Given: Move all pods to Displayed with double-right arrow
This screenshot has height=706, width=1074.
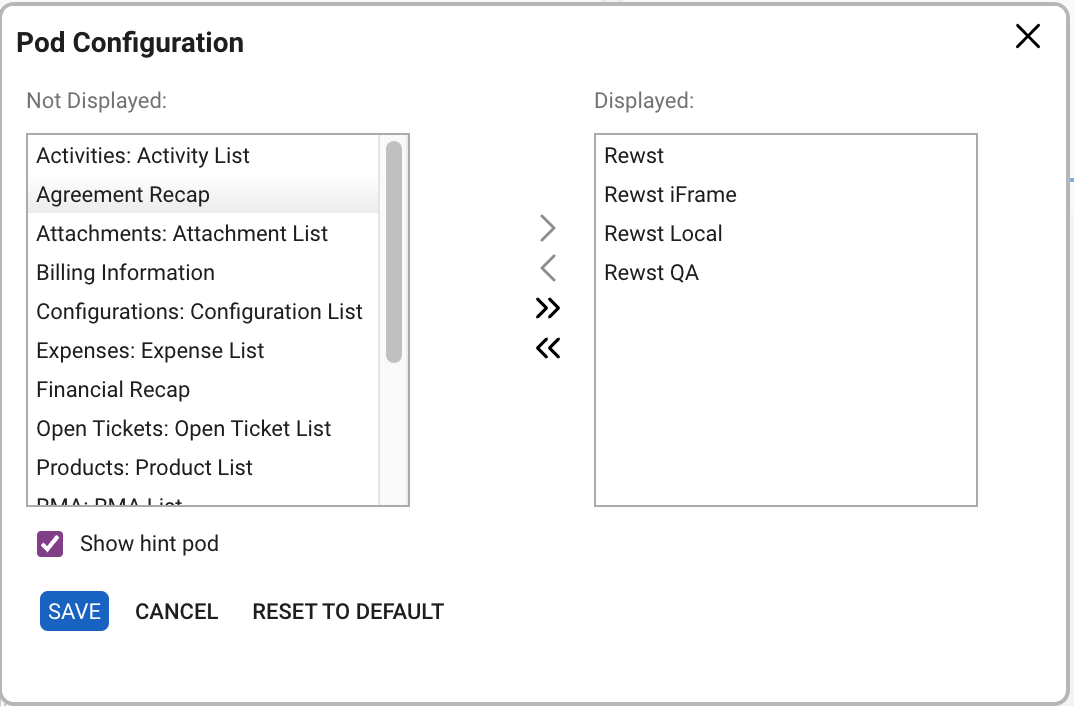Looking at the screenshot, I should pyautogui.click(x=547, y=308).
